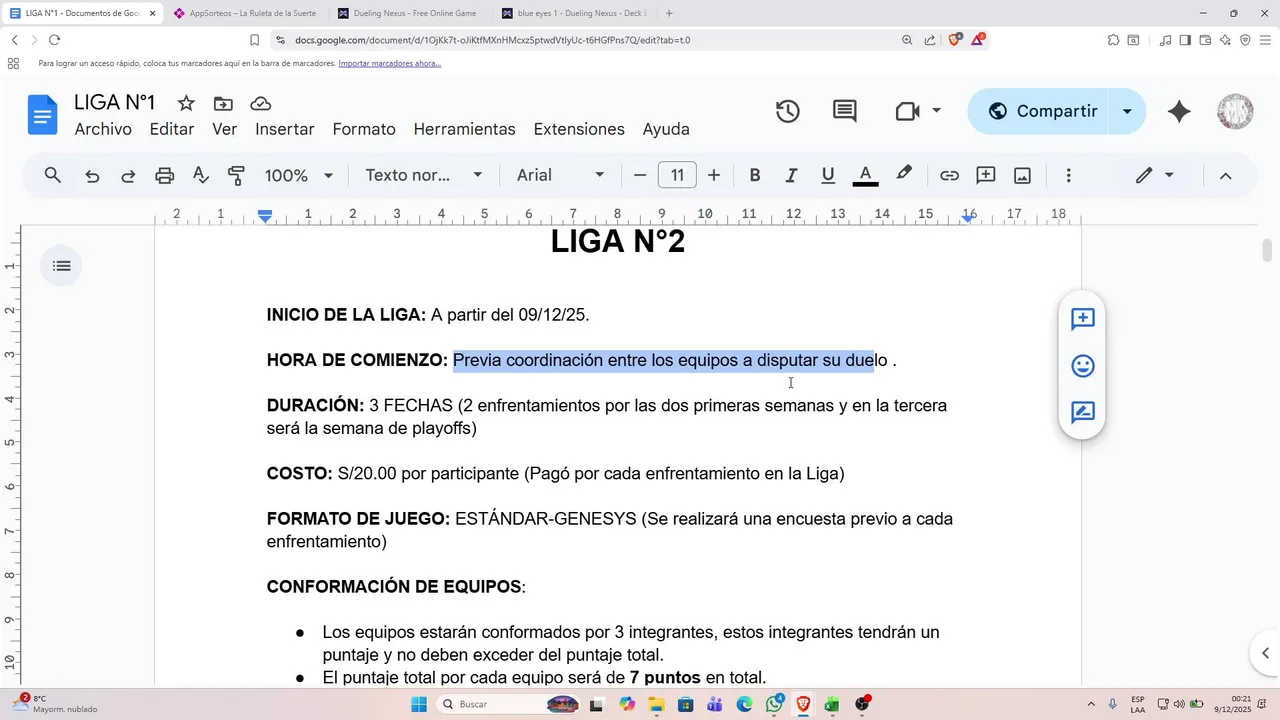Open the Texto normal style dropdown
The width and height of the screenshot is (1280, 720).
tap(424, 175)
